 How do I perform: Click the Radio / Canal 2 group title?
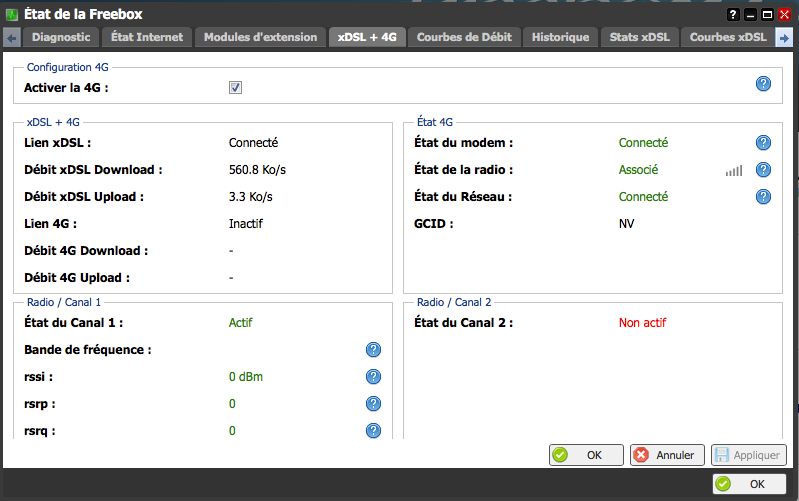[x=454, y=302]
